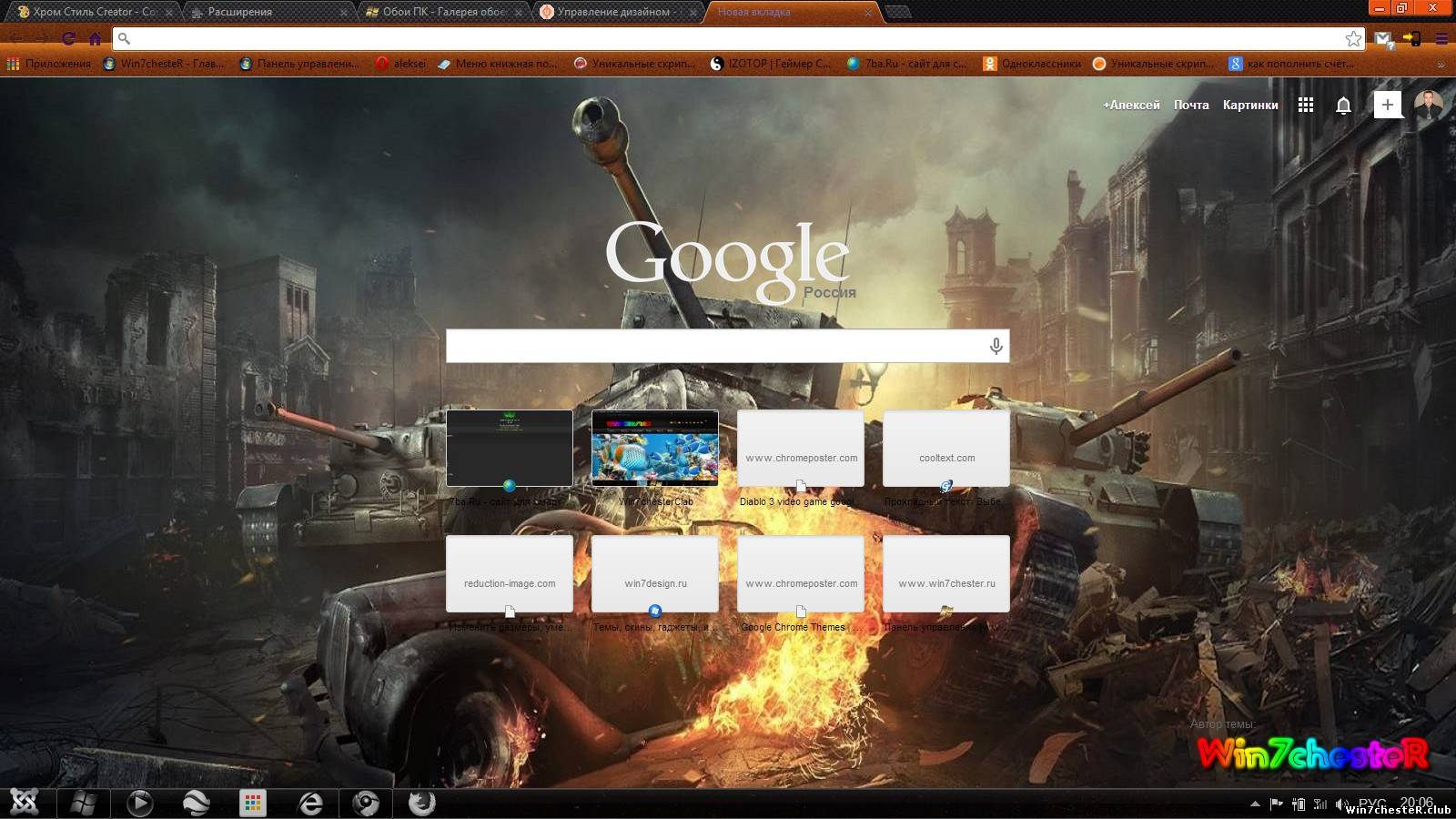Launch Firefox from the taskbar
Image resolution: width=1456 pixels, height=819 pixels.
421,803
